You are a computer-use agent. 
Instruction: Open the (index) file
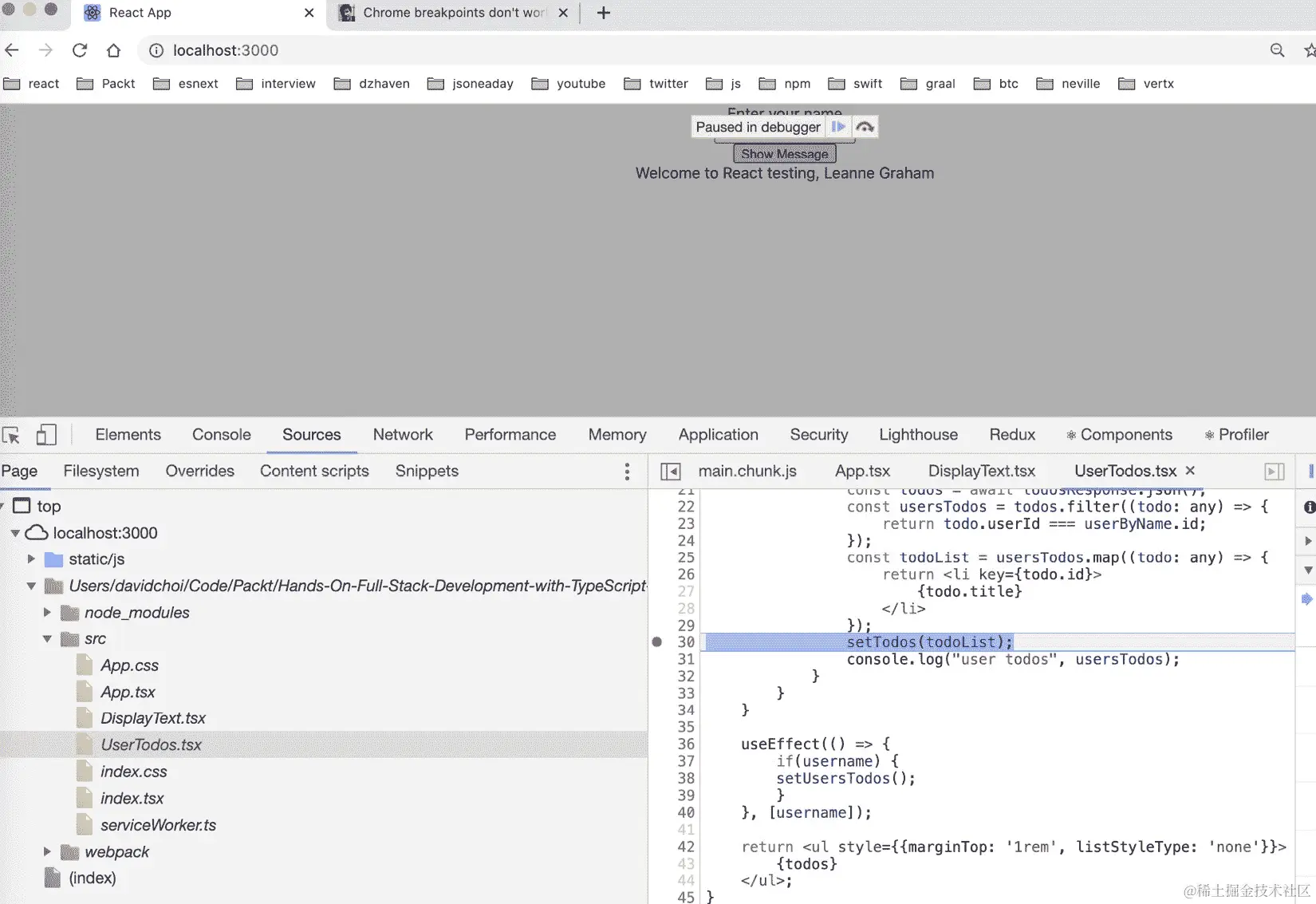(93, 878)
